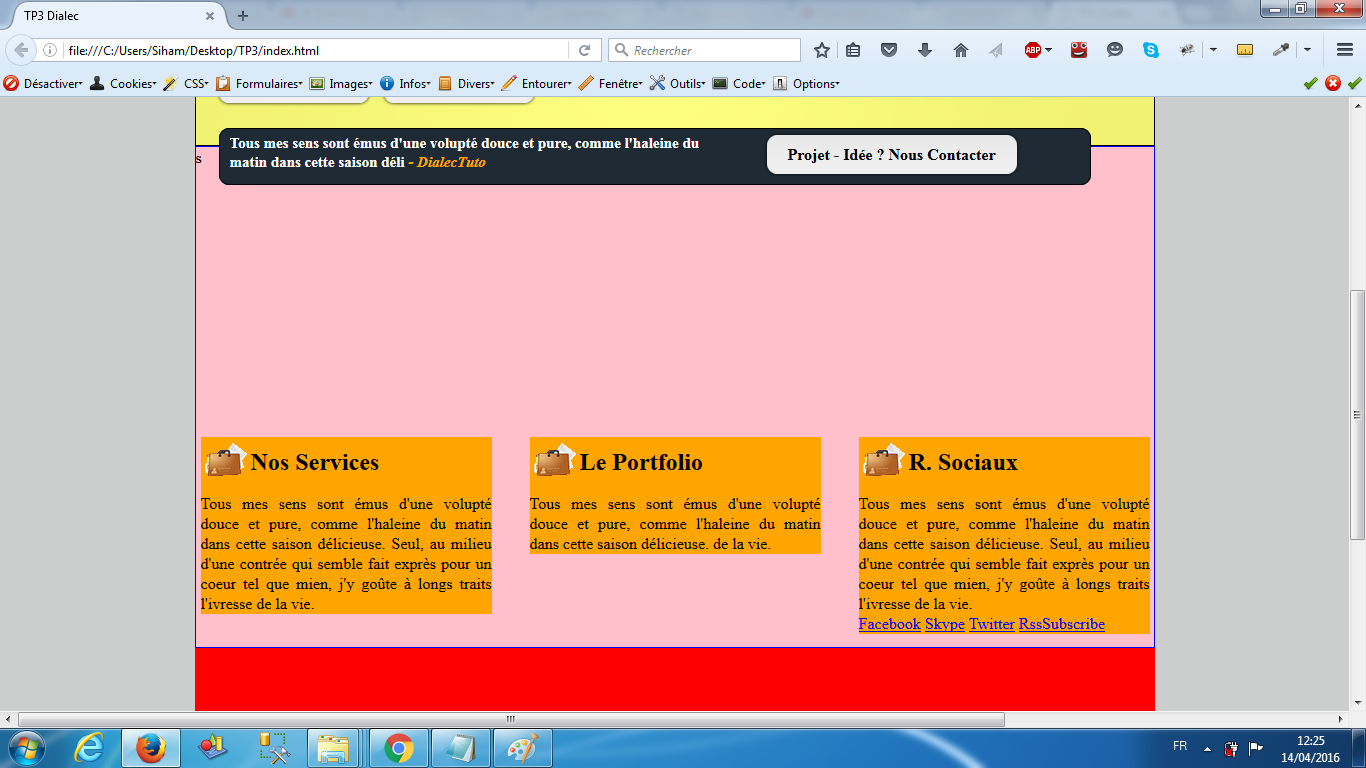Screen dimensions: 1366x768
Task: Reload the page with the refresh button
Action: coord(584,50)
